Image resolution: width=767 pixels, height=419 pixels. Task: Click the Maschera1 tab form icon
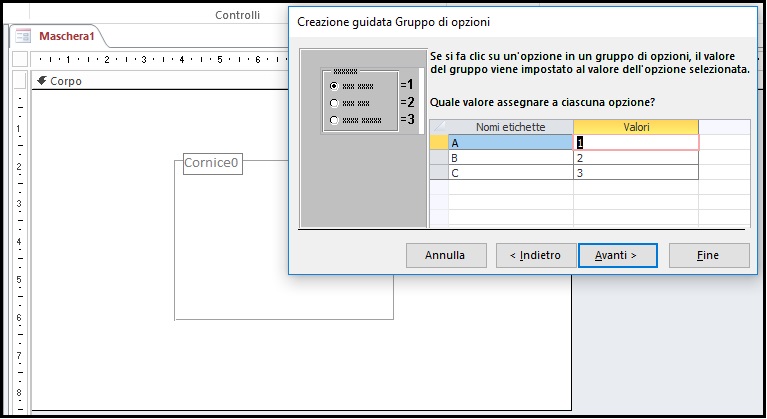(23, 36)
